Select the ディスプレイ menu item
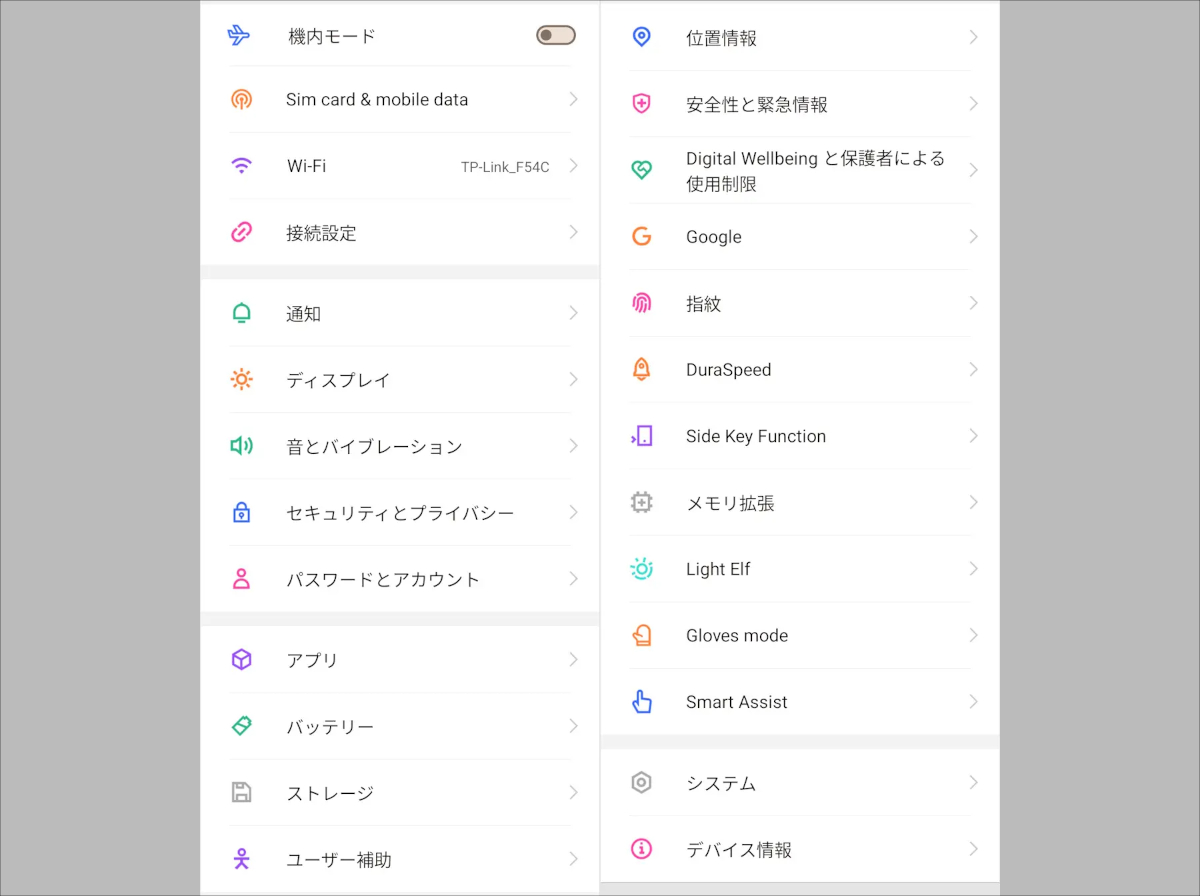Screen dimensions: 1200x896 tap(340, 379)
